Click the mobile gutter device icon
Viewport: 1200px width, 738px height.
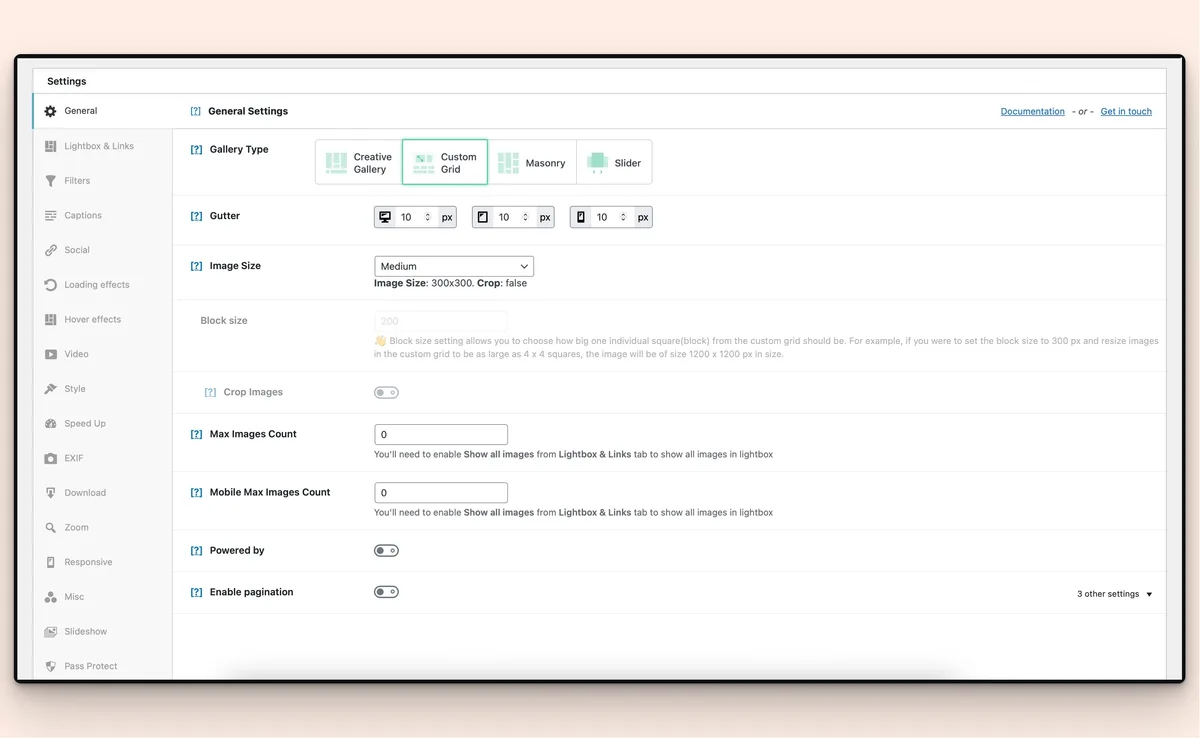[x=581, y=217]
